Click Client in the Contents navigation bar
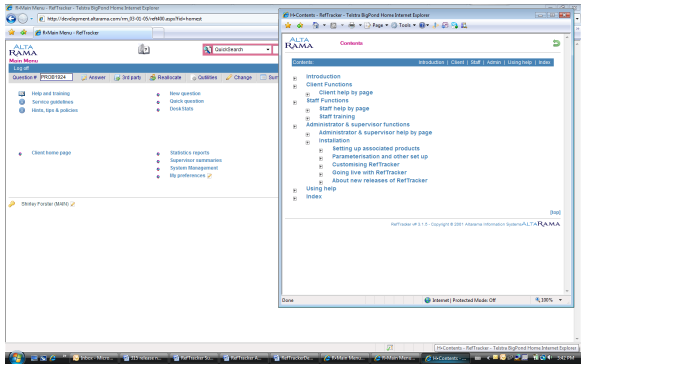Image resolution: width=681 pixels, height=383 pixels. click(x=457, y=63)
